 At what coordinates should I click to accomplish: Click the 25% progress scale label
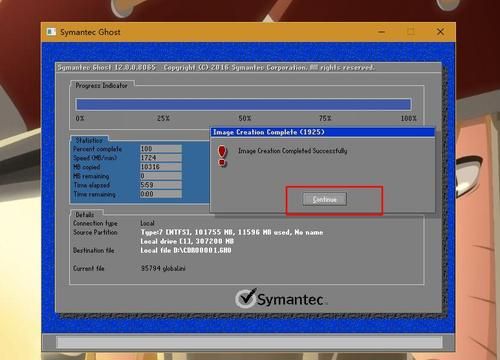(163, 118)
